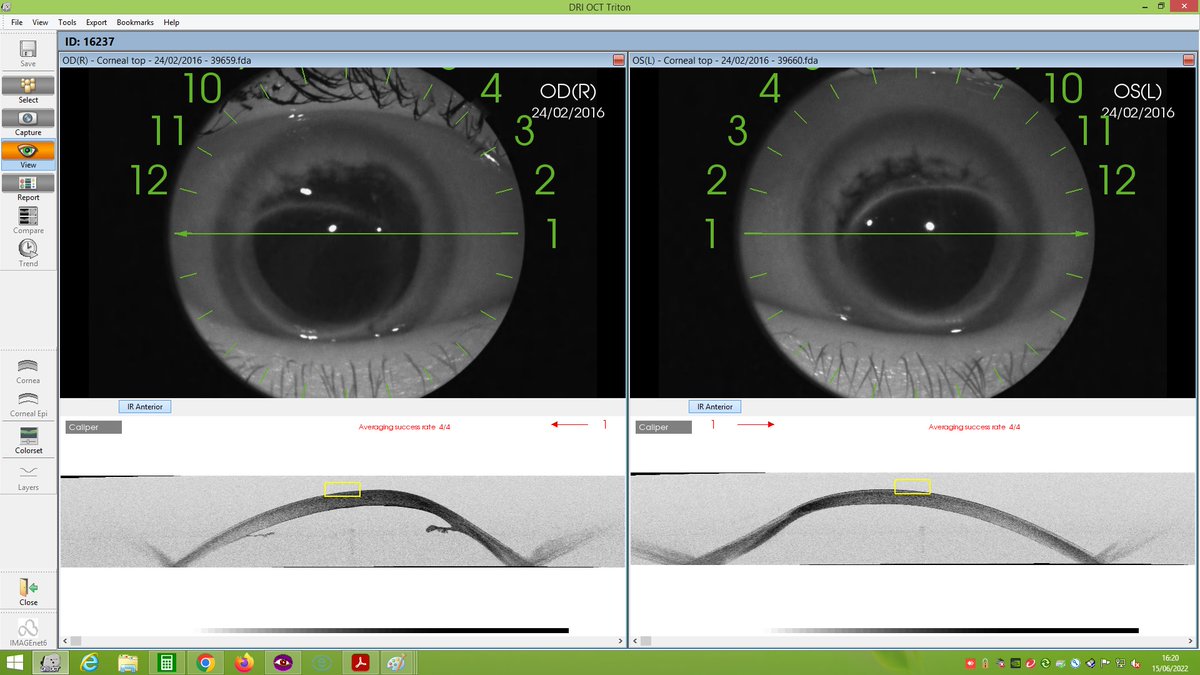Launch Google Chrome from the taskbar
Image resolution: width=1200 pixels, height=675 pixels.
tap(205, 662)
